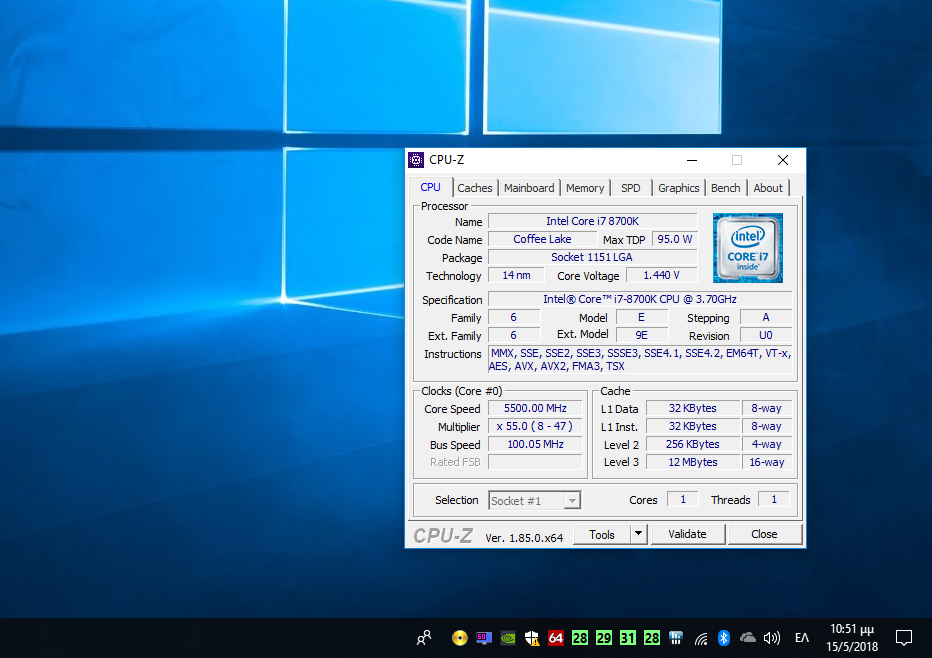Open Windows Defender shield tray icon
932x658 pixels.
[x=532, y=638]
